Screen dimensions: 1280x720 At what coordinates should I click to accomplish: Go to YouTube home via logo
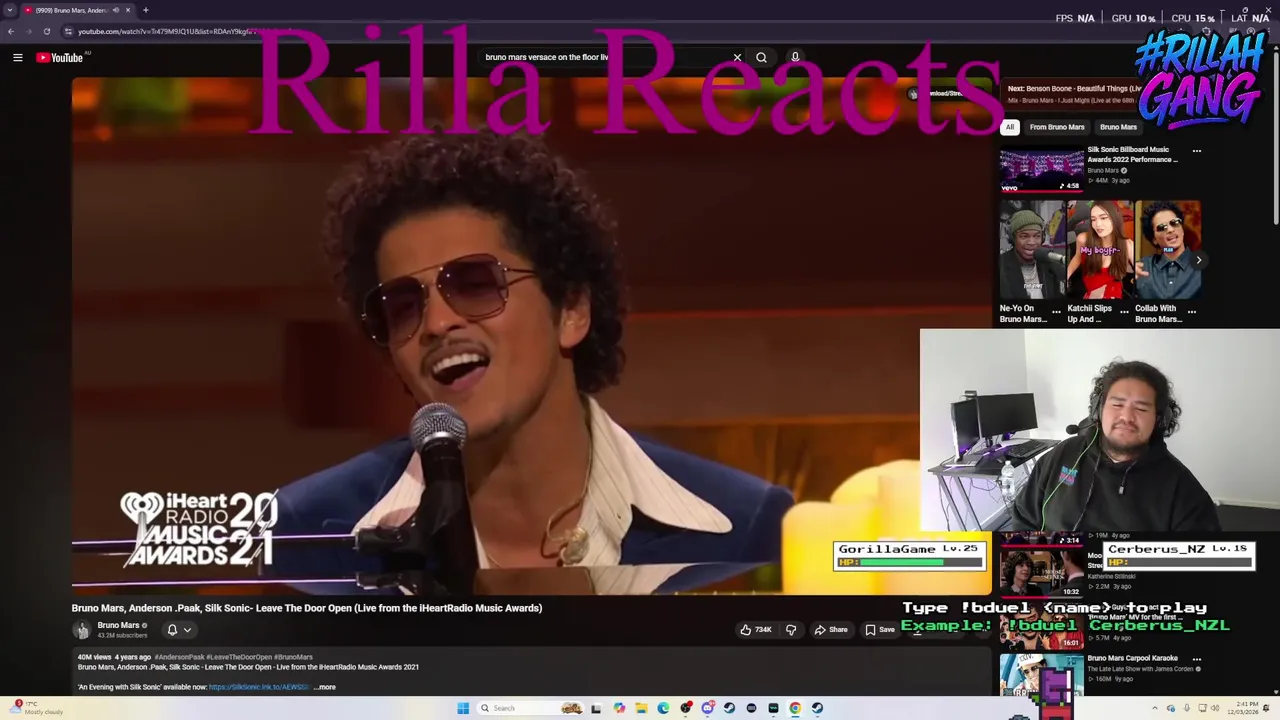[60, 58]
